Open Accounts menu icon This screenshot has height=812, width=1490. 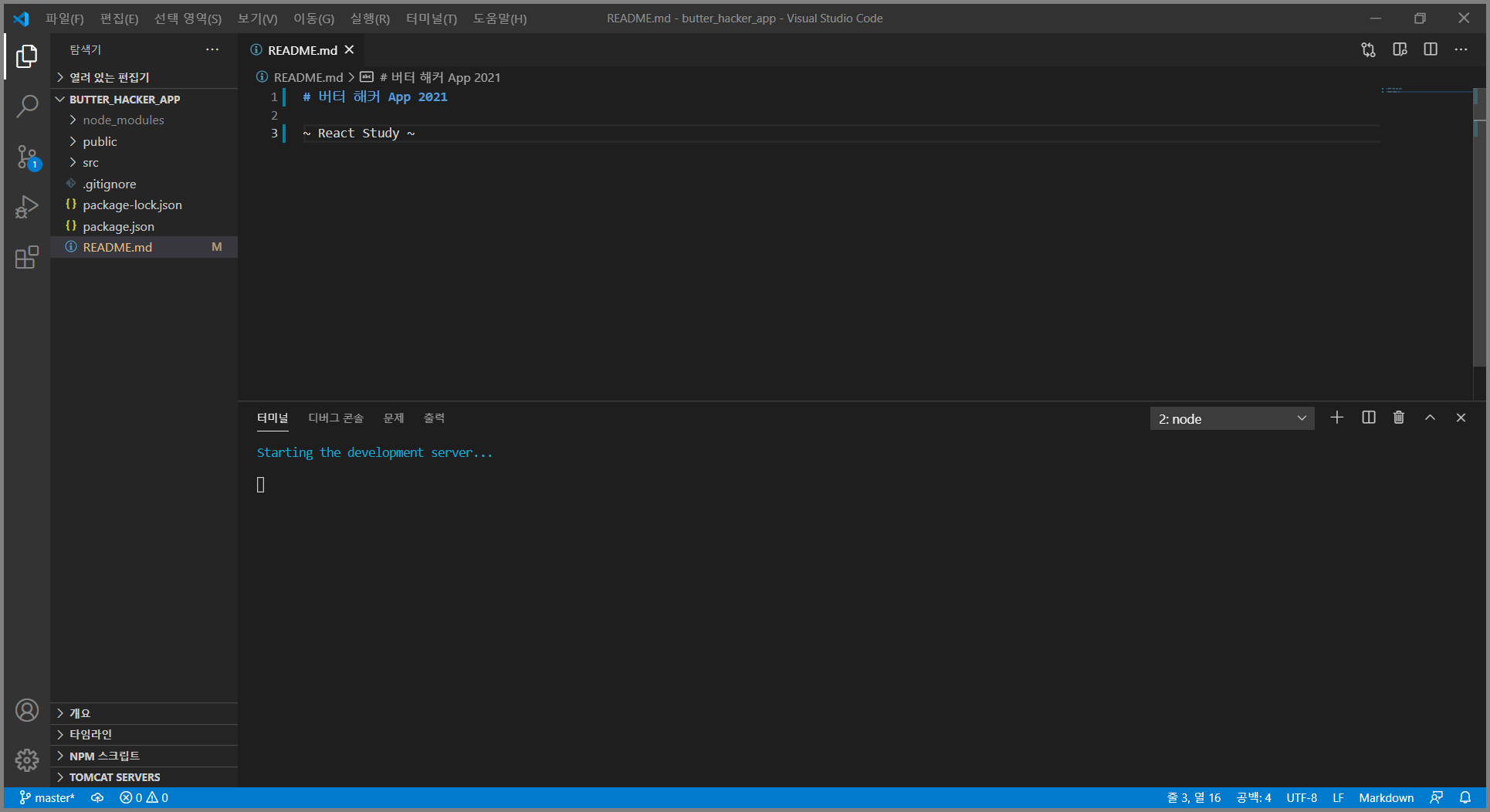point(27,710)
